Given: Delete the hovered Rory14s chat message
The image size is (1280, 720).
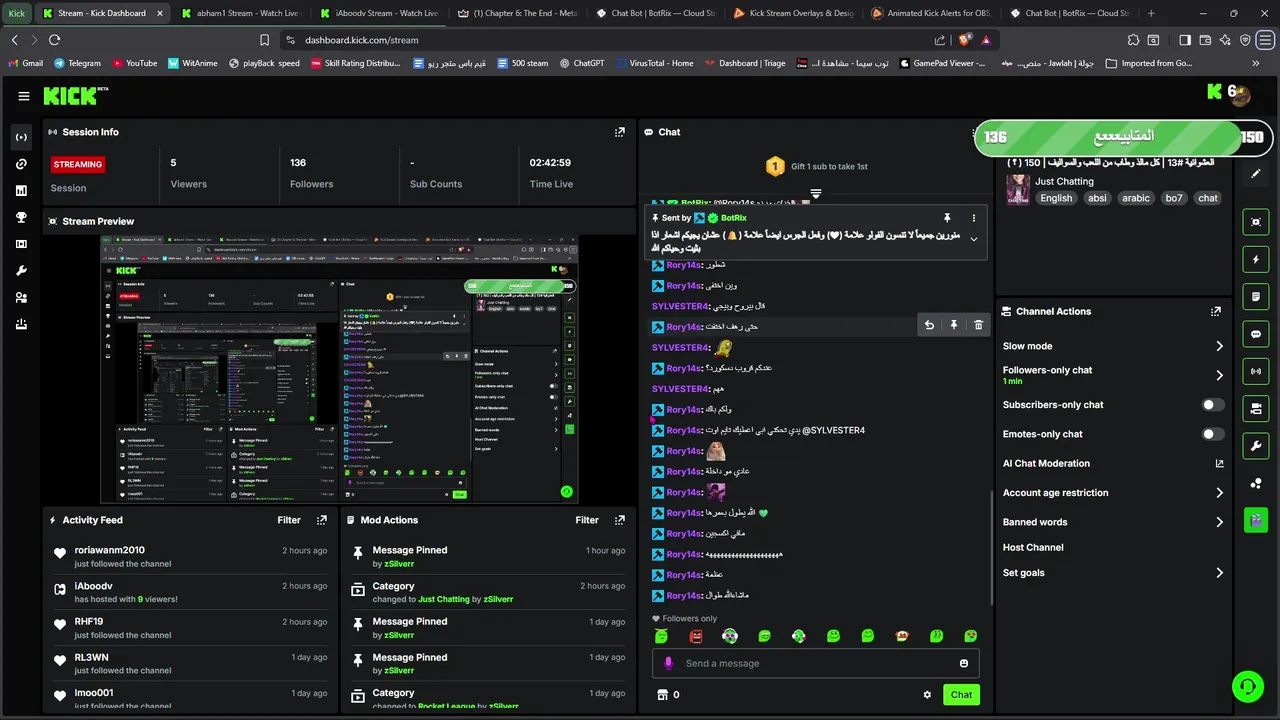Looking at the screenshot, I should click(x=978, y=325).
